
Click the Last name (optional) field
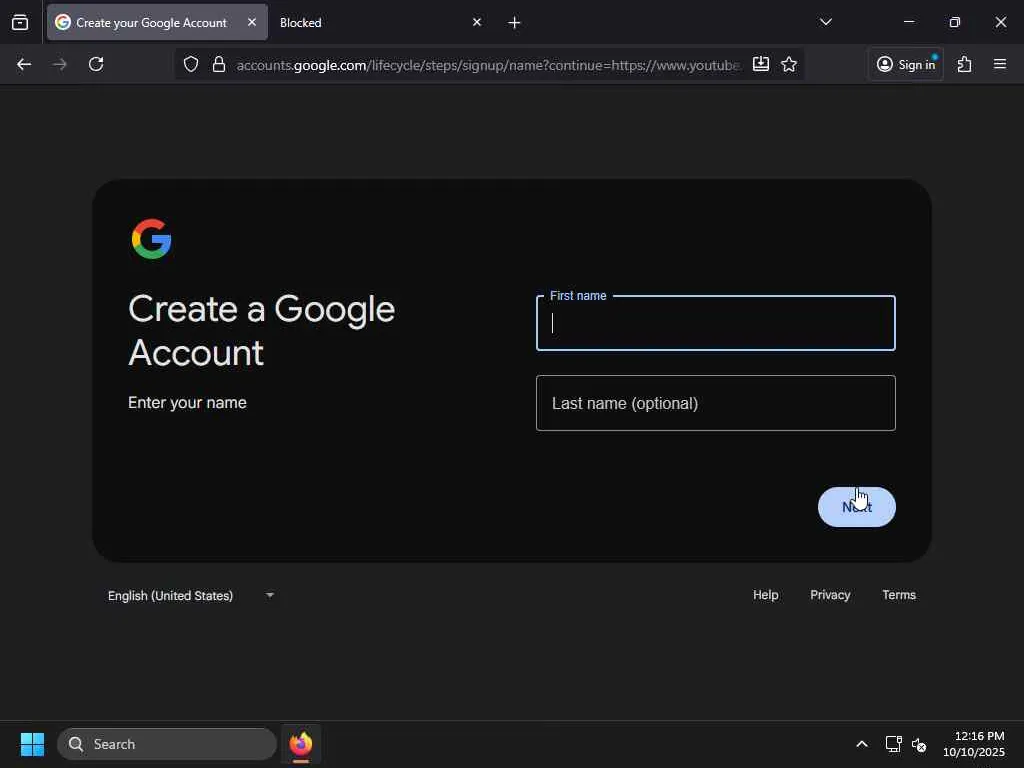716,403
